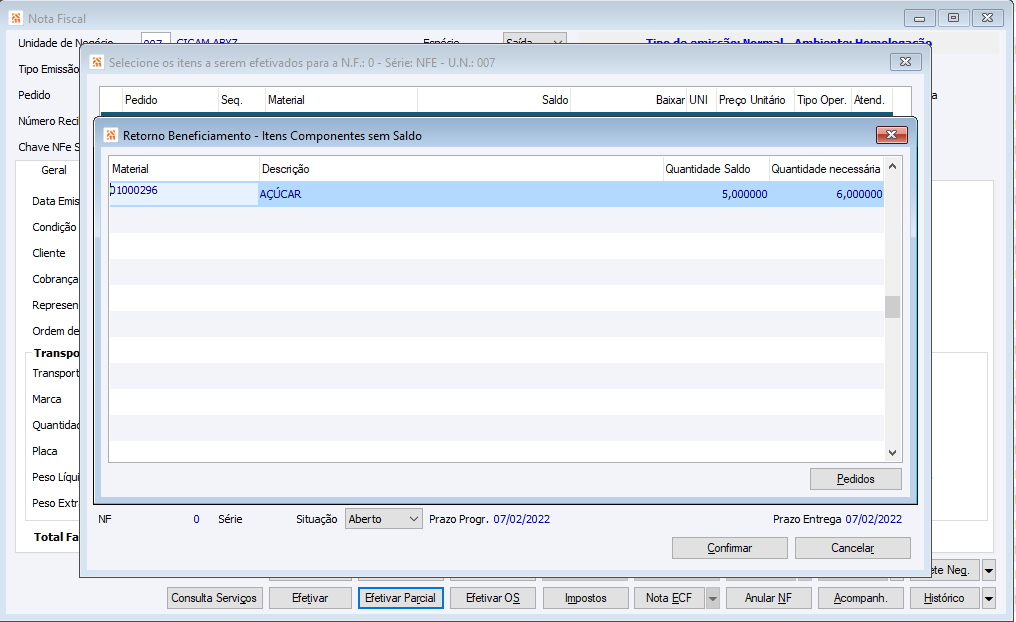The image size is (1016, 622).
Task: Click Prazo Progr. date 07/02/2022
Action: (522, 519)
